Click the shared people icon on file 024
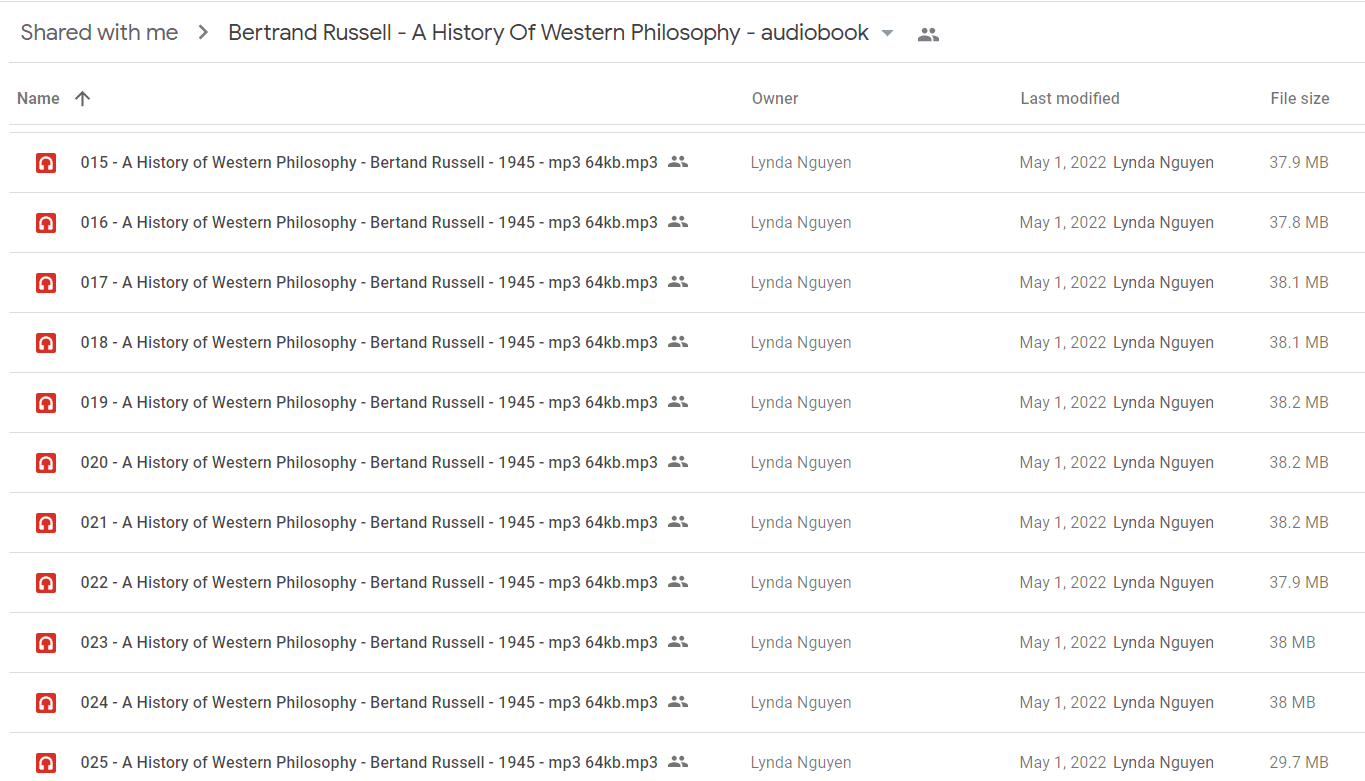This screenshot has height=781, width=1365. click(678, 702)
